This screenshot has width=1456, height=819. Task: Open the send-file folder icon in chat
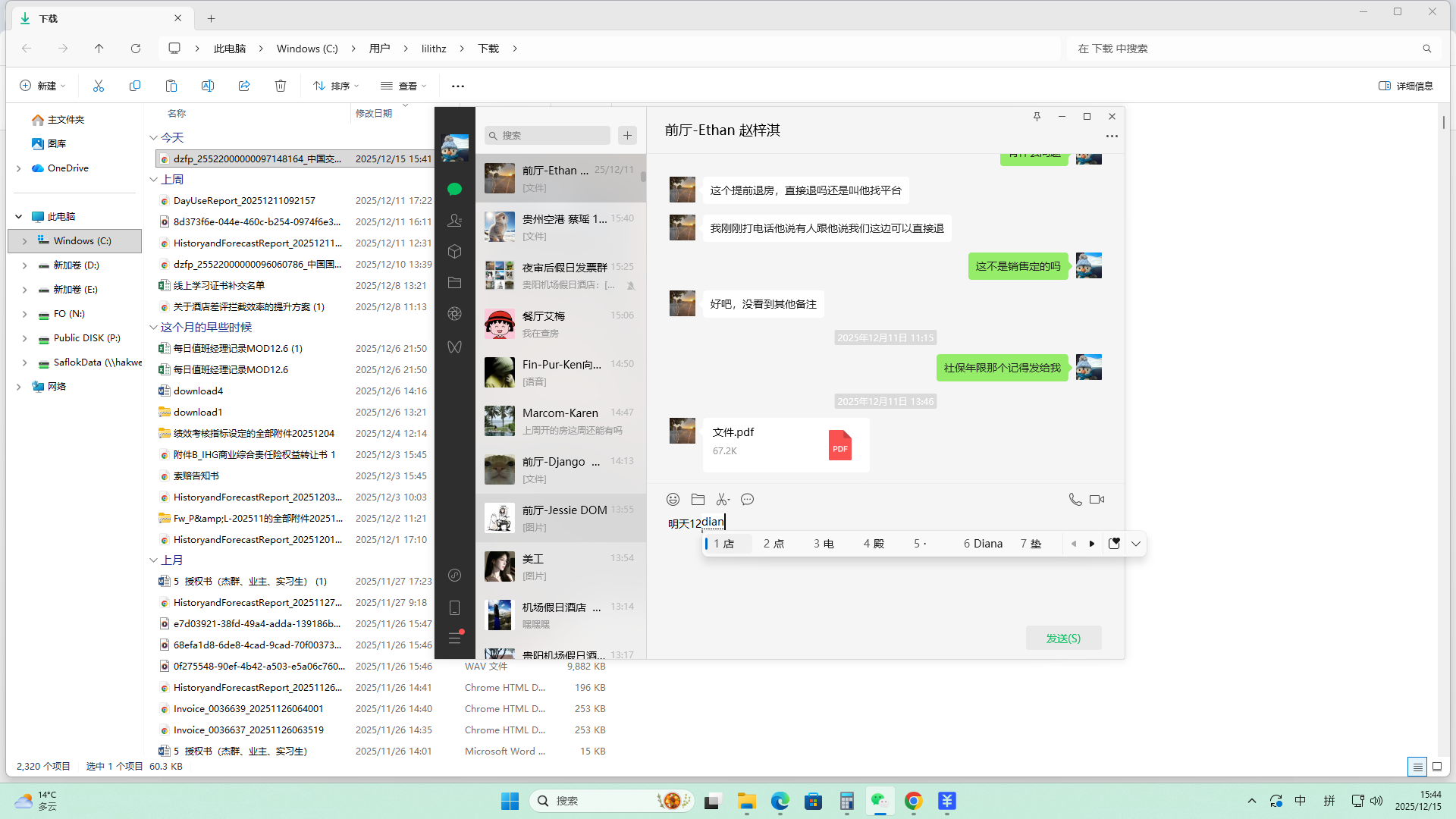point(698,499)
